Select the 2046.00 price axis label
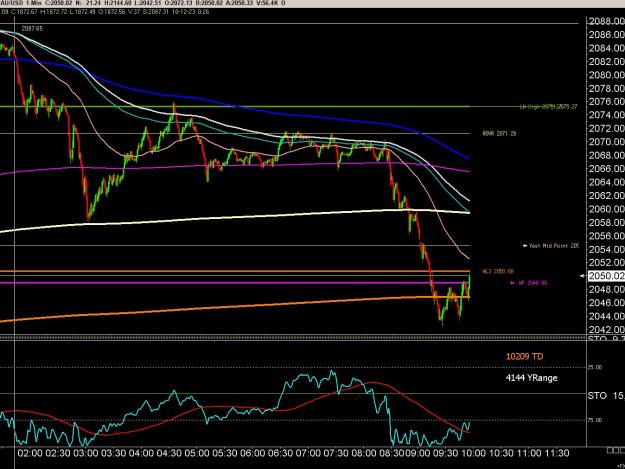 (x=606, y=302)
